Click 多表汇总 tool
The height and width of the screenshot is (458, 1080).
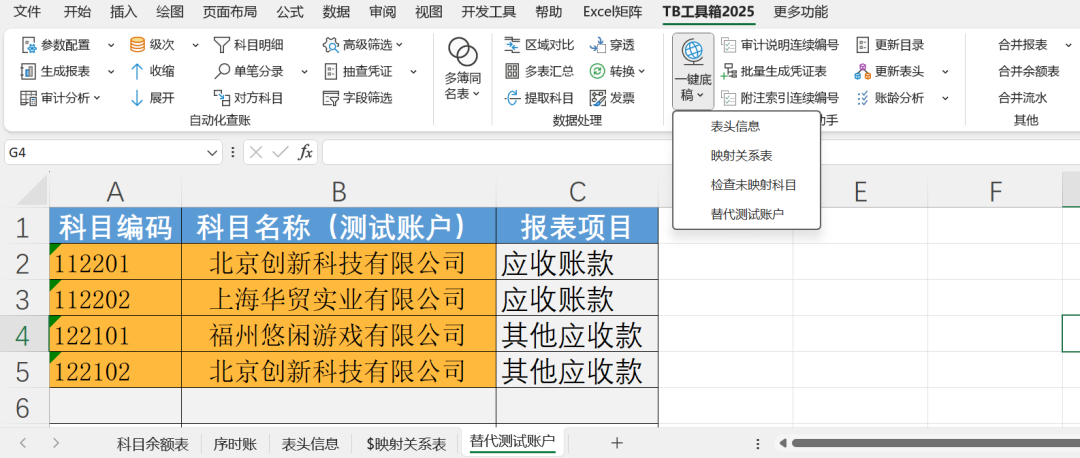pos(539,71)
